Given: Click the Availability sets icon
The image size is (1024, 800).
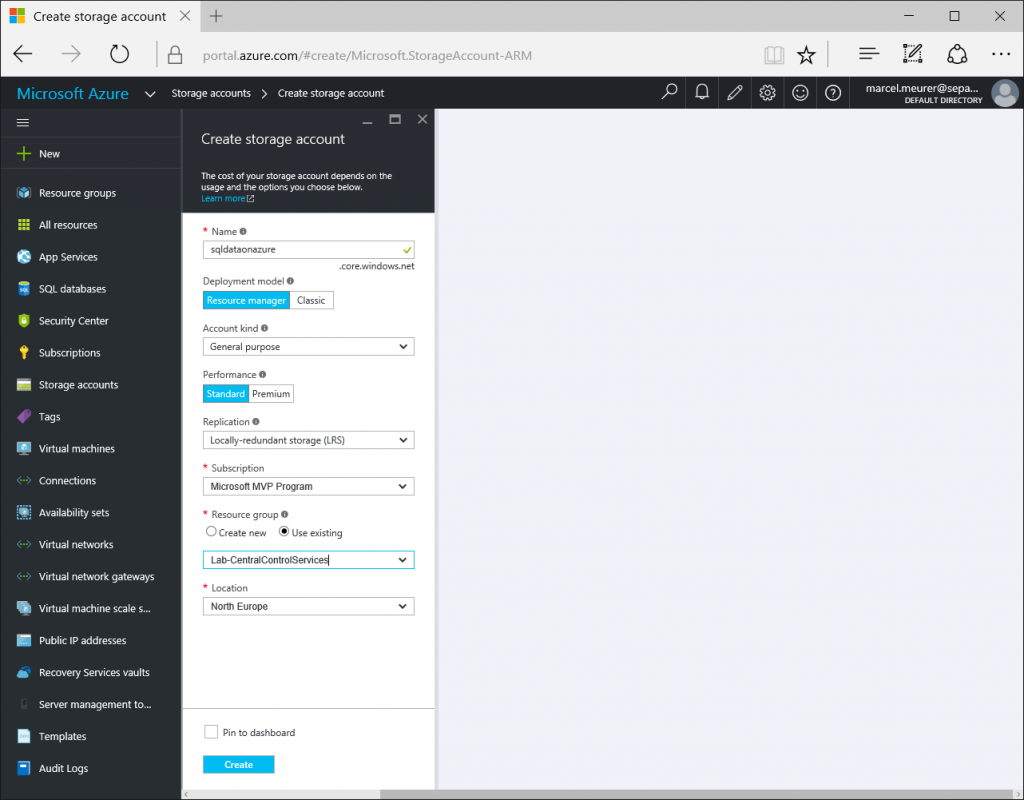Looking at the screenshot, I should click(x=24, y=513).
